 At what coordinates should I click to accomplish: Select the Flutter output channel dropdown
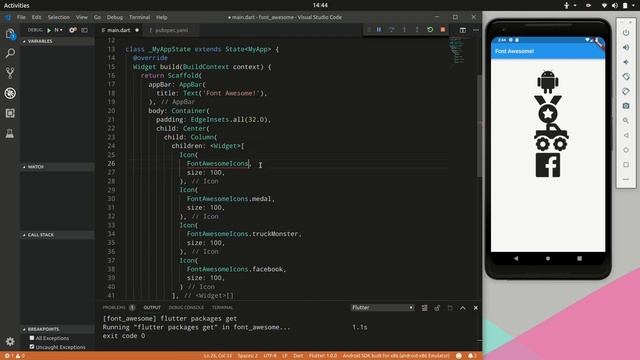pyautogui.click(x=382, y=308)
